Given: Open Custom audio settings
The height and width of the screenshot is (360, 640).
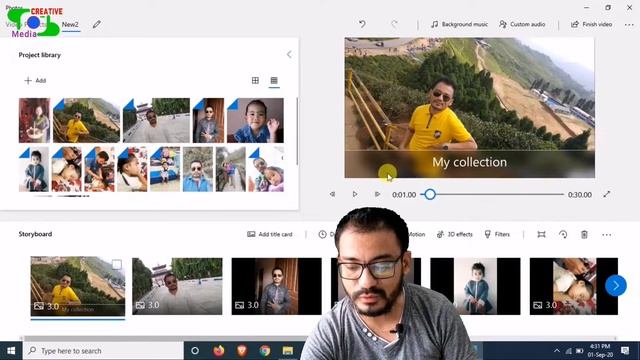Looking at the screenshot, I should coord(522,24).
